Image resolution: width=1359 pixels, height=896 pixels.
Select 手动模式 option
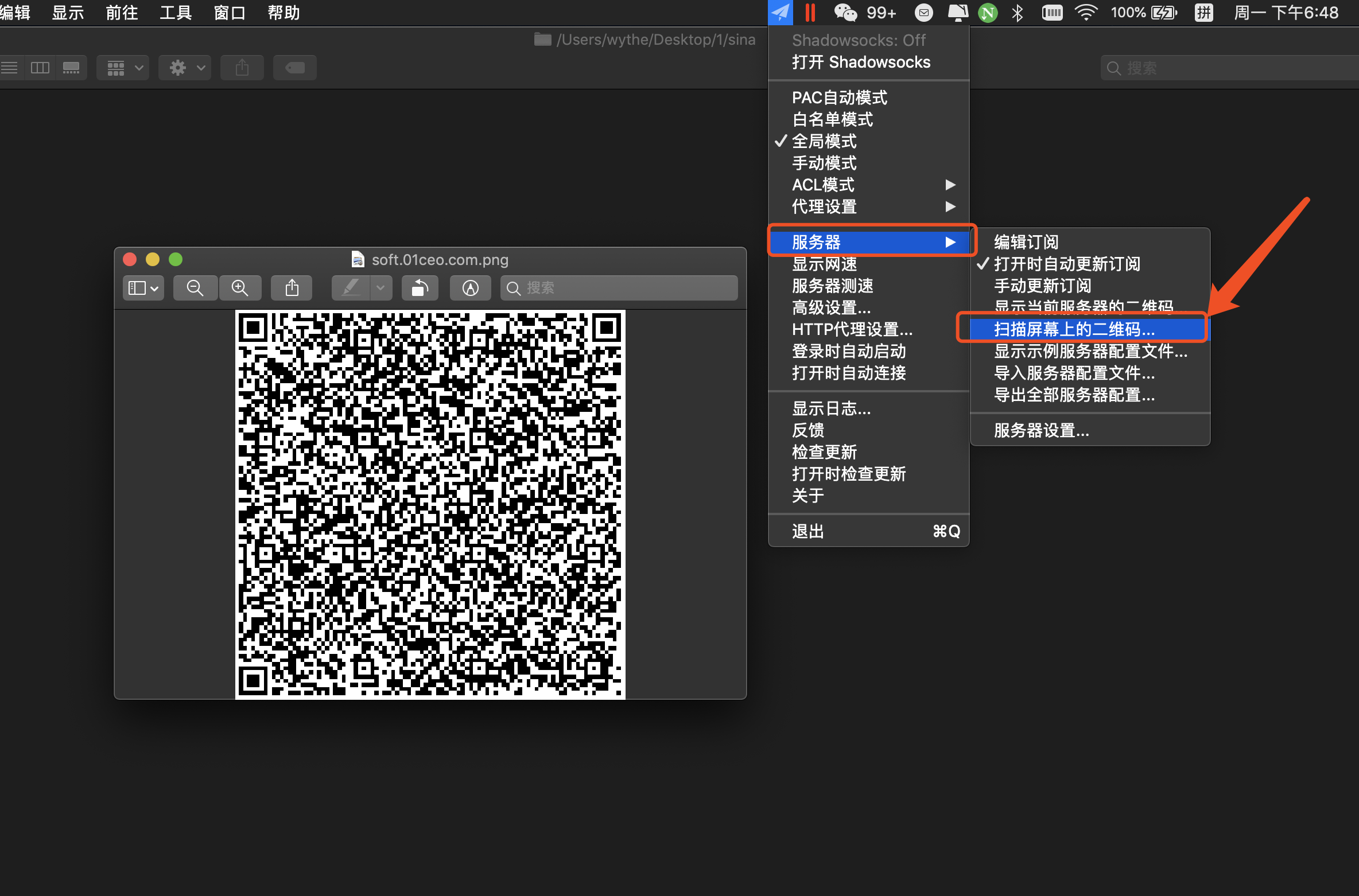869,163
